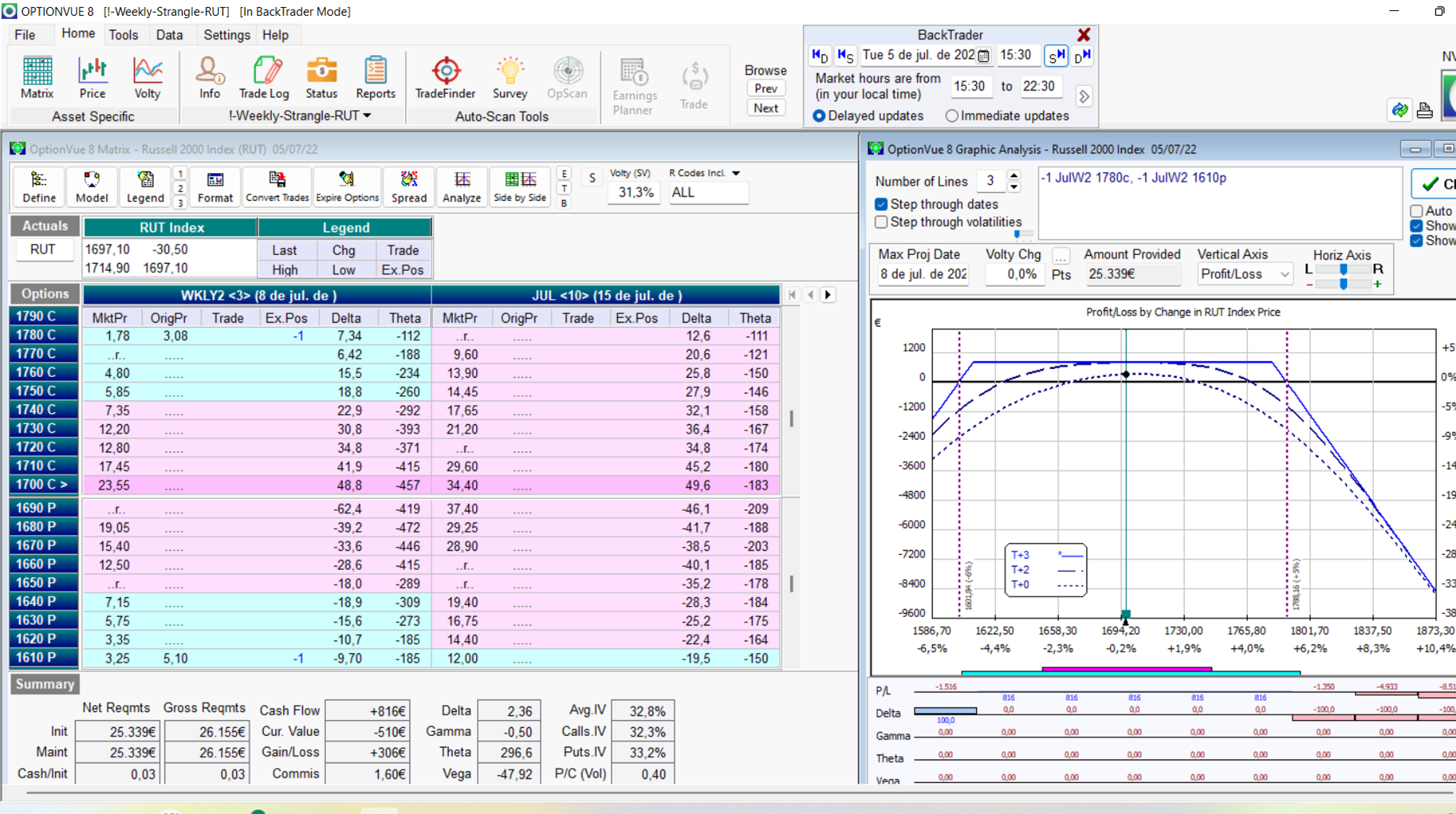Uncheck Step through dates checkbox
The image size is (1456, 814).
click(881, 204)
